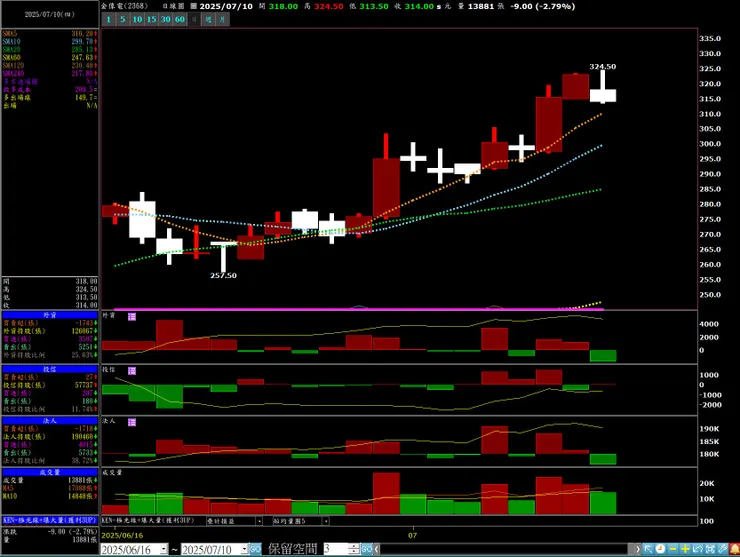Click the SMA20 indicator row

50,50
